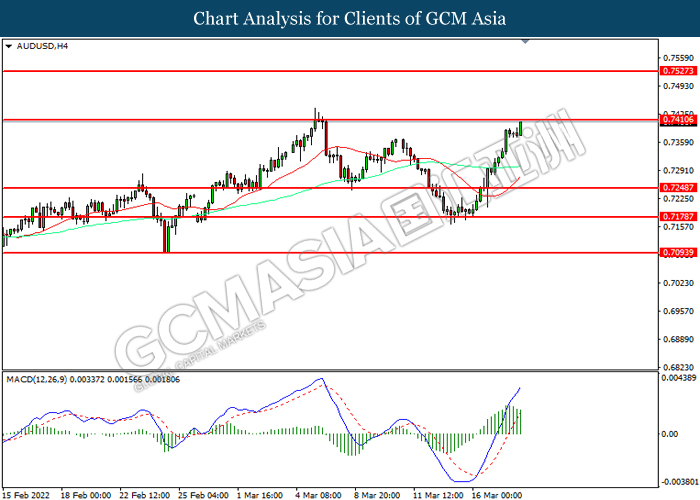700x500 pixels.
Task: Click the 0.69570 price axis value
Action: pos(679,311)
